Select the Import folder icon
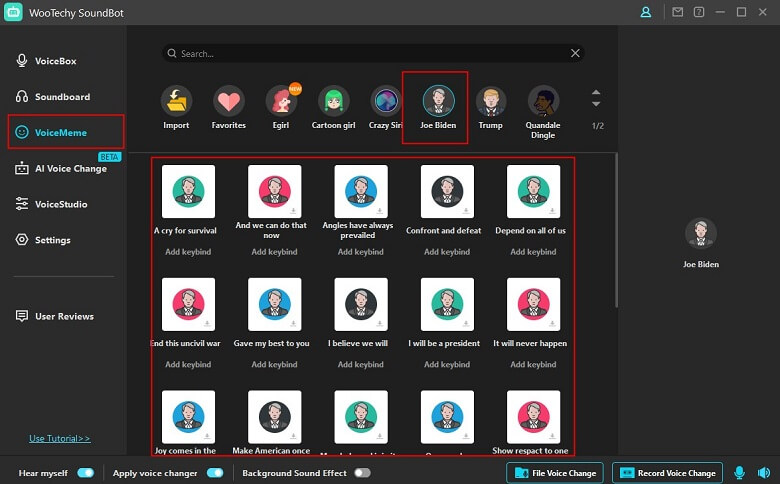 [x=177, y=101]
